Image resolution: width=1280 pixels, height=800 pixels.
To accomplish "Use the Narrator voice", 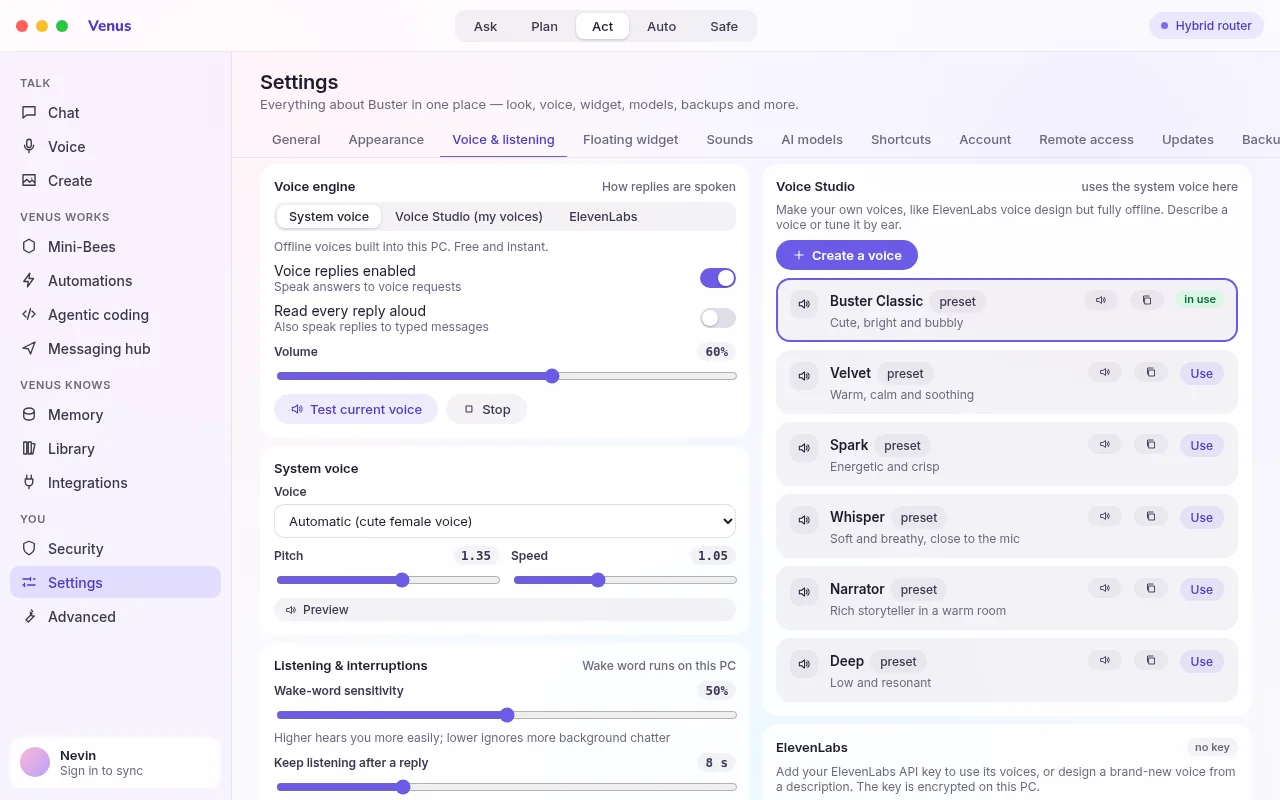I will (1202, 589).
